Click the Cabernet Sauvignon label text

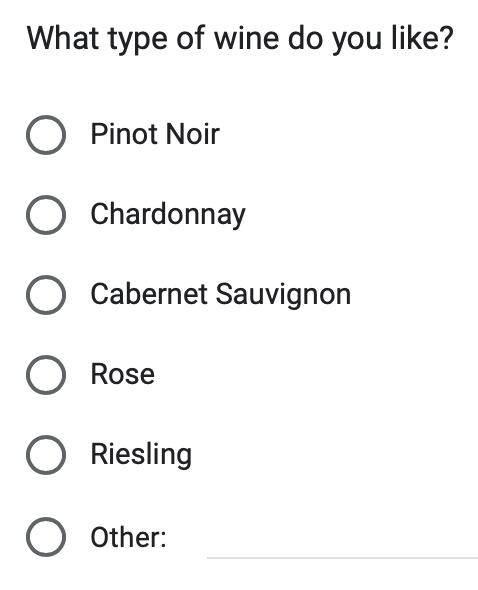(x=221, y=295)
